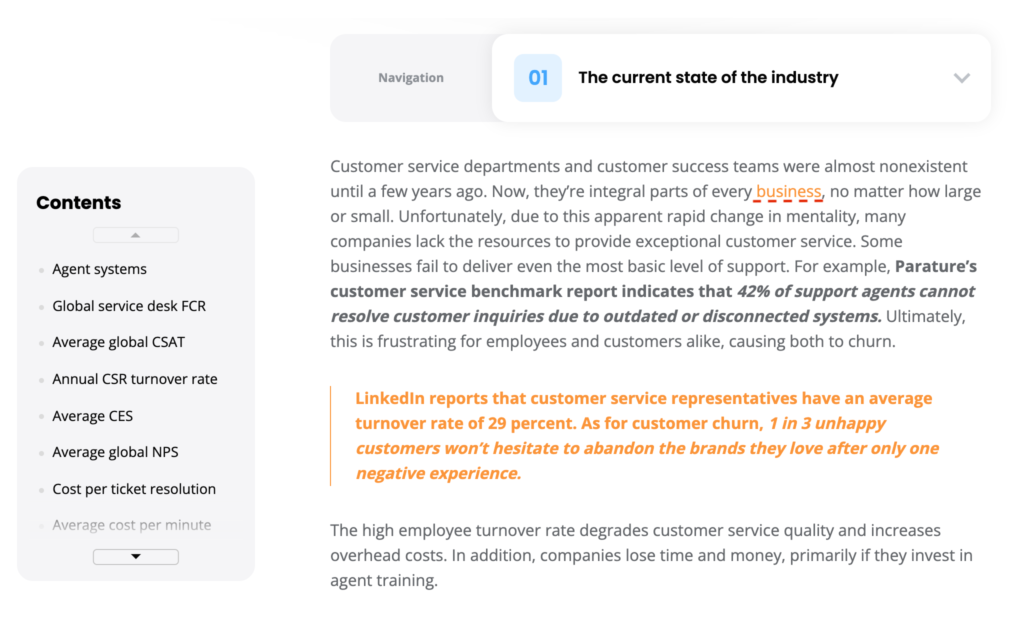The image size is (1024, 626).
Task: Click the upward scroll arrow in Contents panel
Action: (x=135, y=234)
